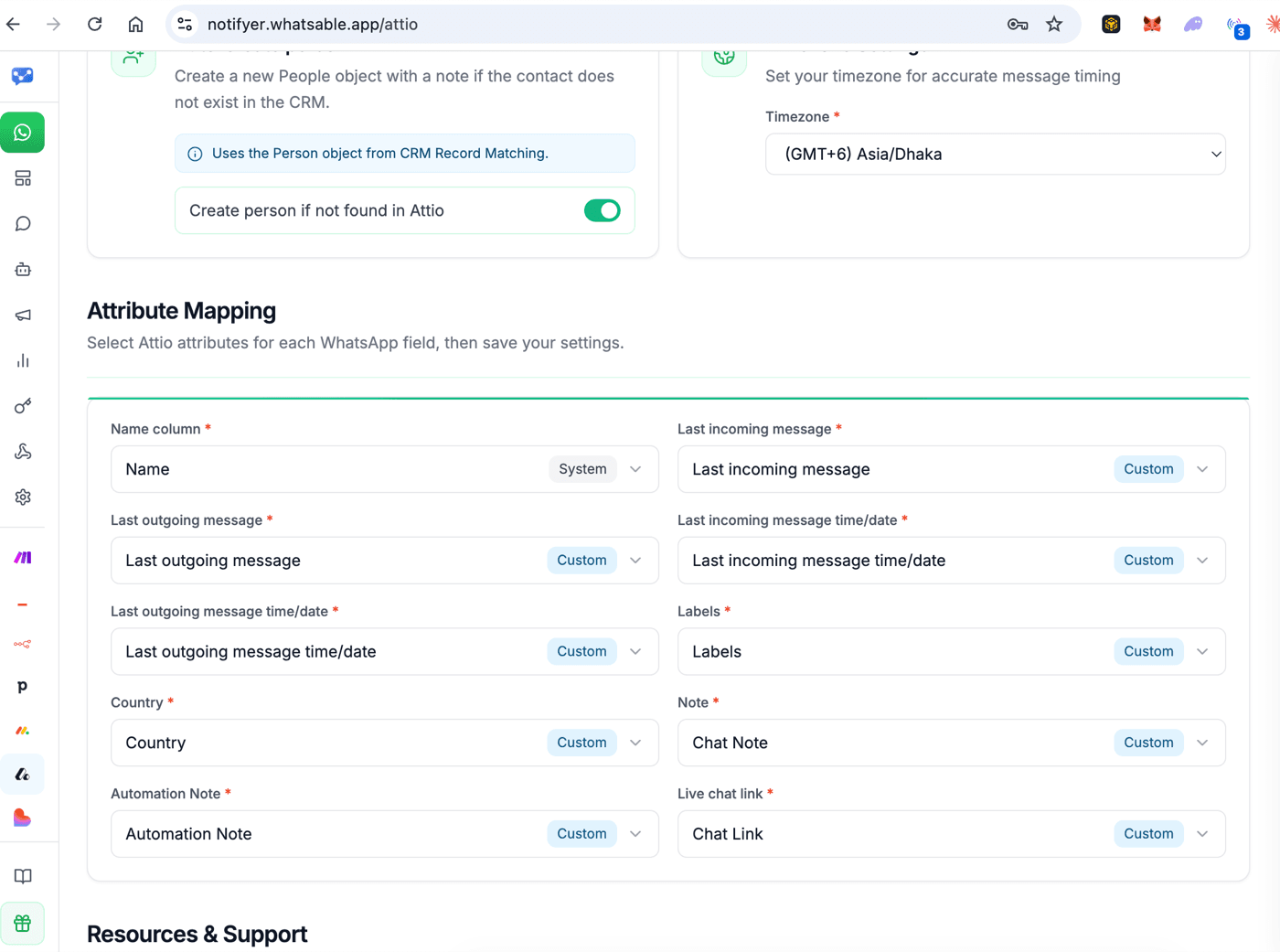Expand the Chat Note dropdown
This screenshot has height=952, width=1280.
tap(952, 743)
